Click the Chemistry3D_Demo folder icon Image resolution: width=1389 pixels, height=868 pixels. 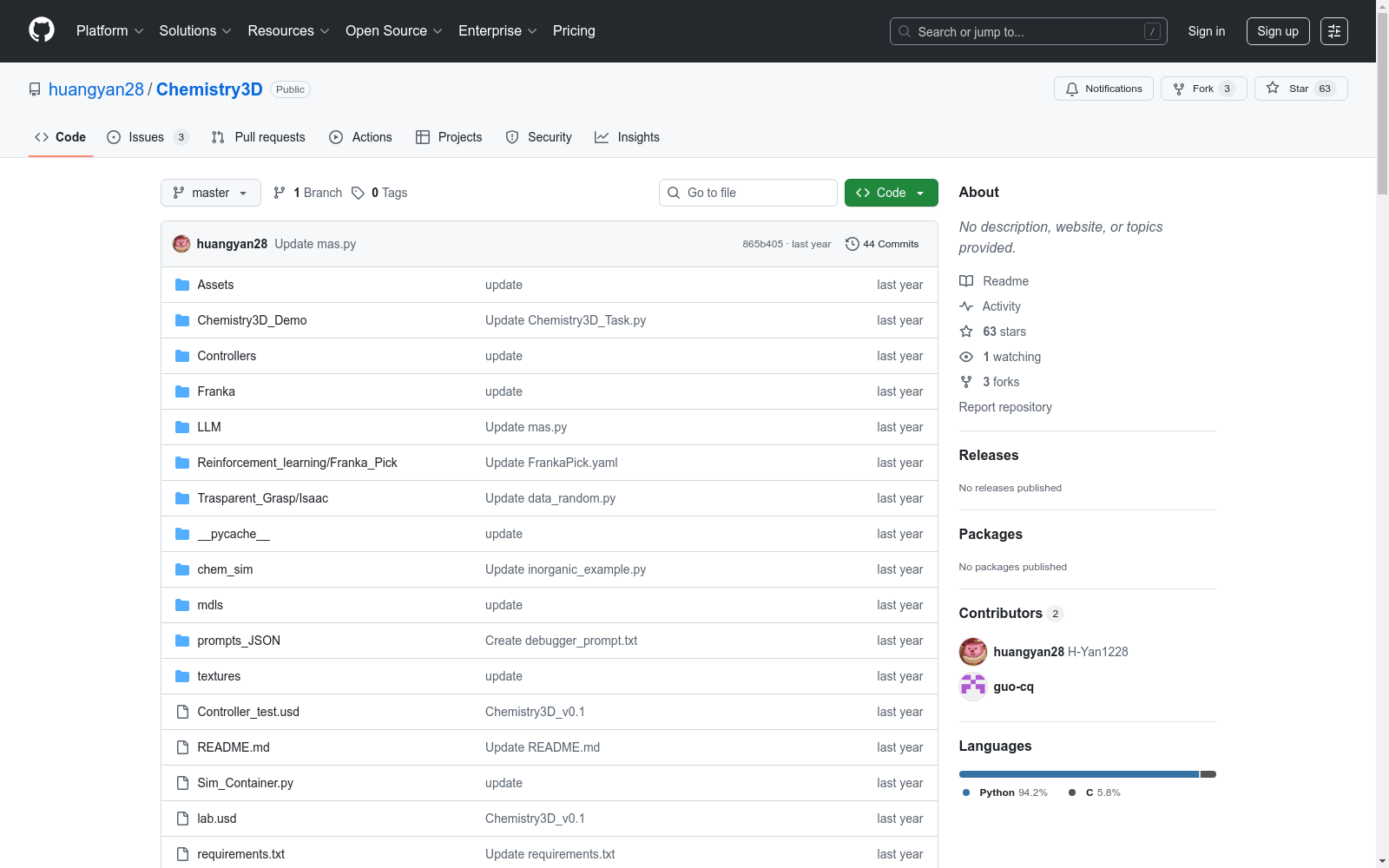pos(182,320)
